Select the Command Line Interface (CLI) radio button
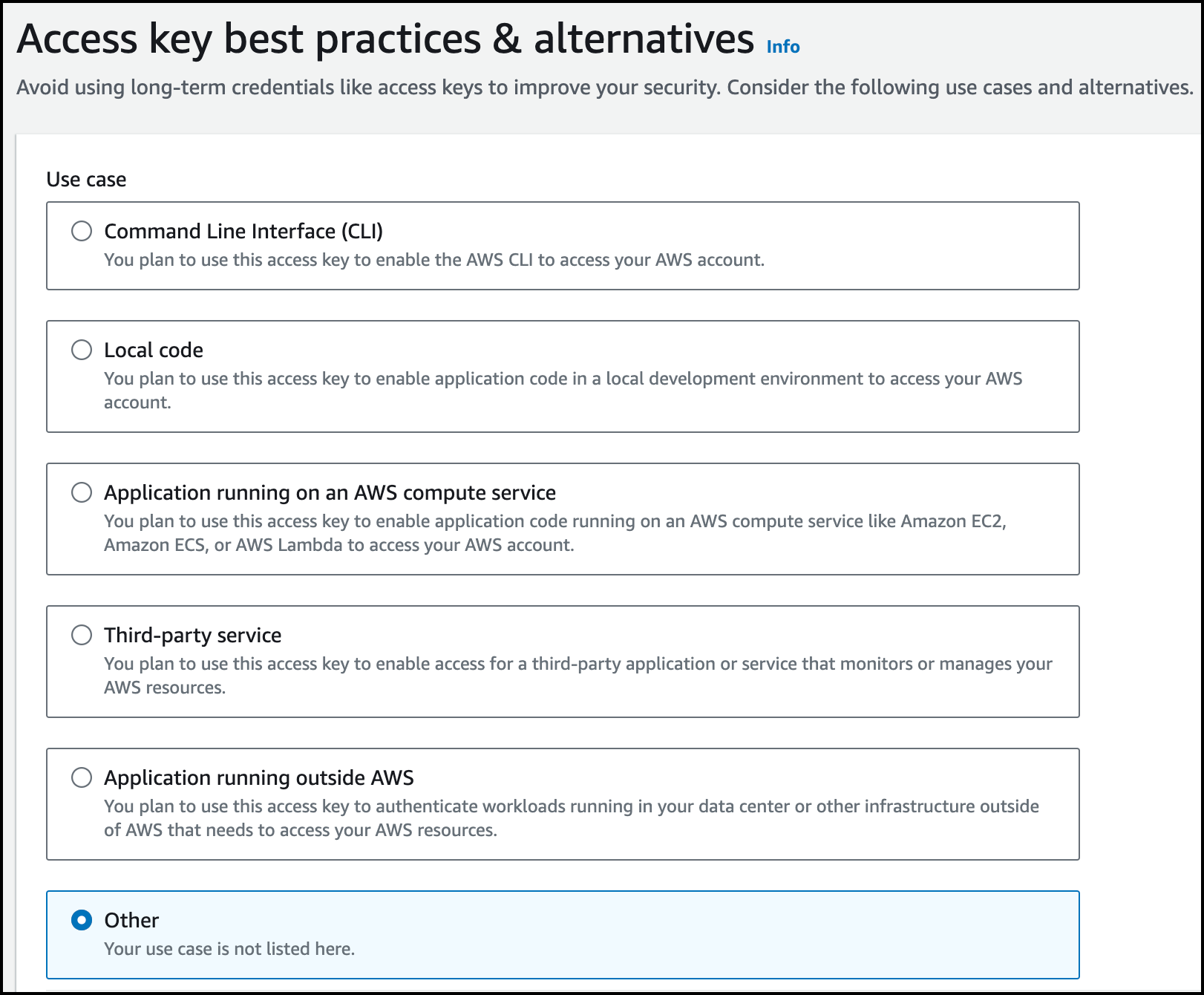This screenshot has height=995, width=1204. coord(82,231)
